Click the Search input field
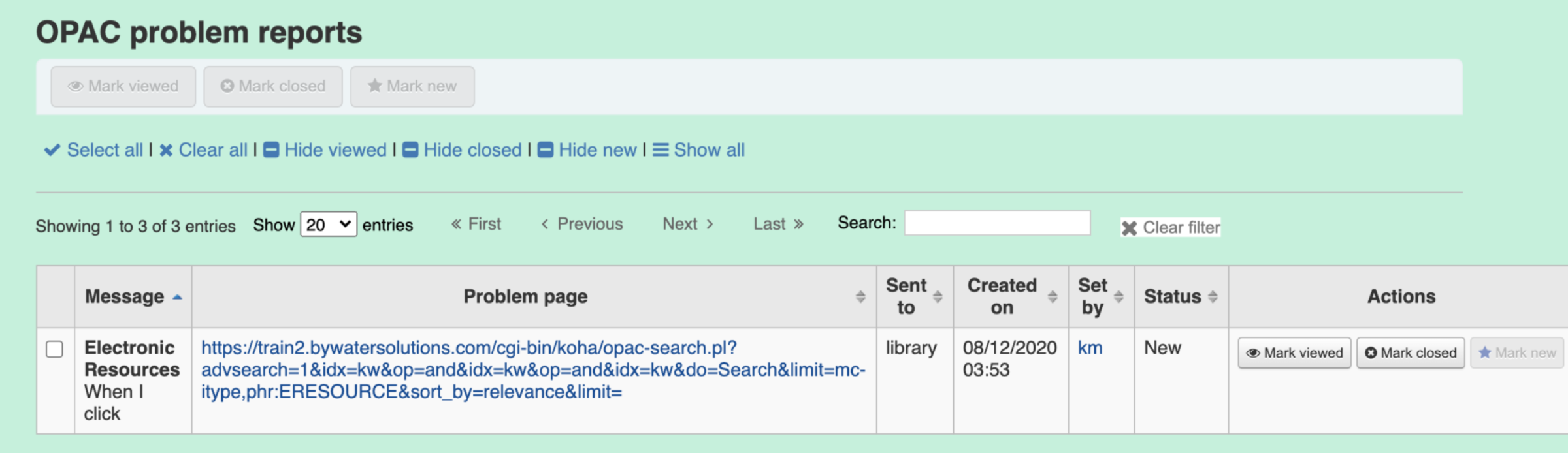Image resolution: width=1568 pixels, height=453 pixels. tap(997, 223)
